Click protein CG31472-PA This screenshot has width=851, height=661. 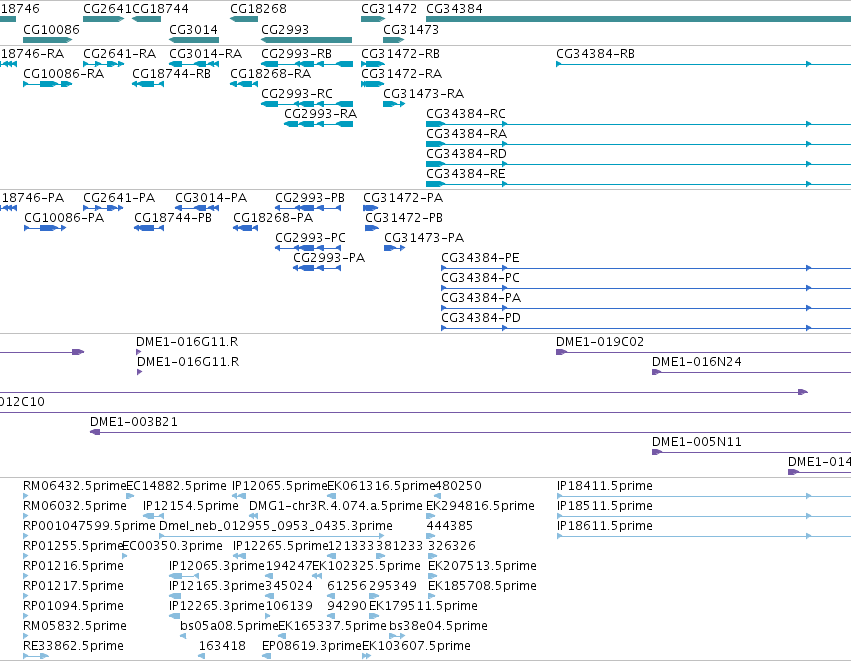coord(371,208)
